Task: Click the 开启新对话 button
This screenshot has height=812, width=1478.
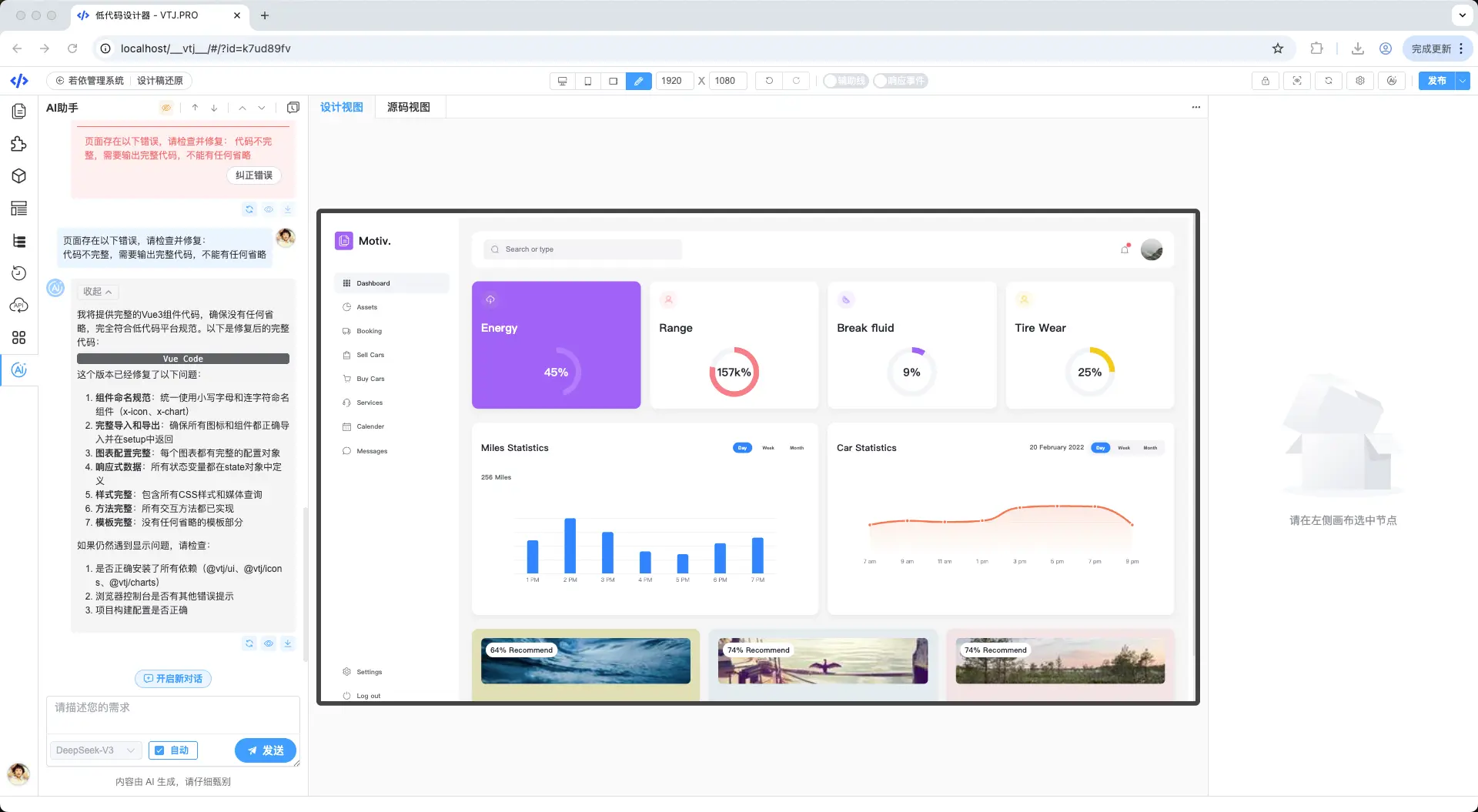Action: (x=173, y=679)
